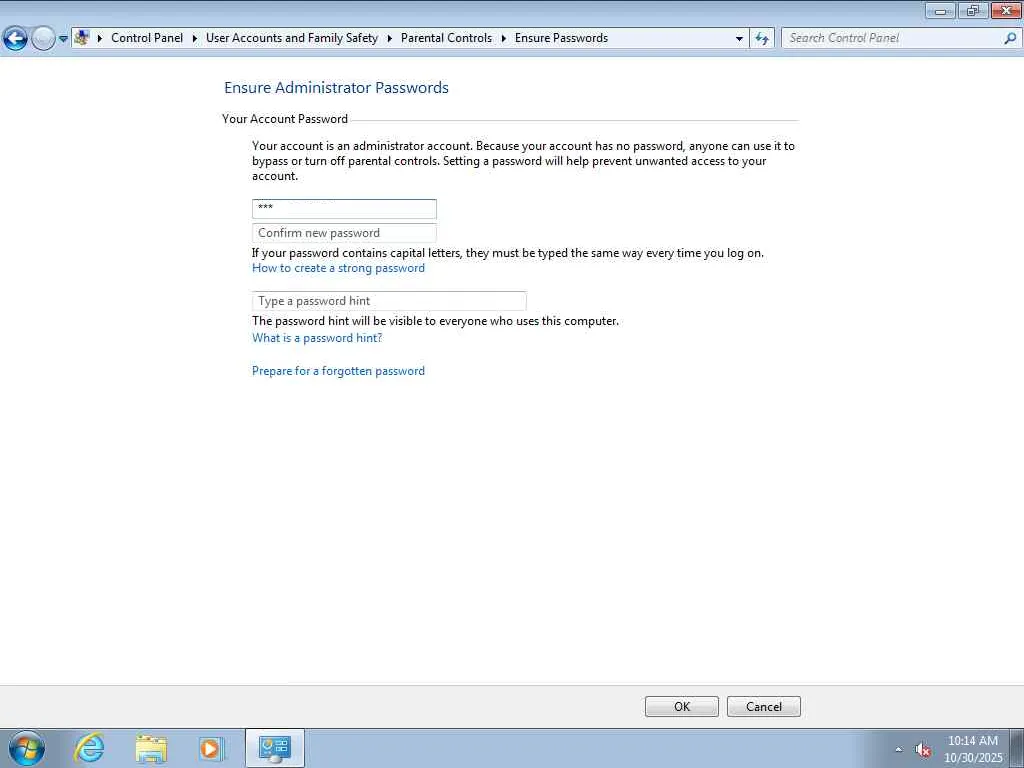Click the Your Account Password label
The image size is (1024, 768).
pyautogui.click(x=285, y=119)
